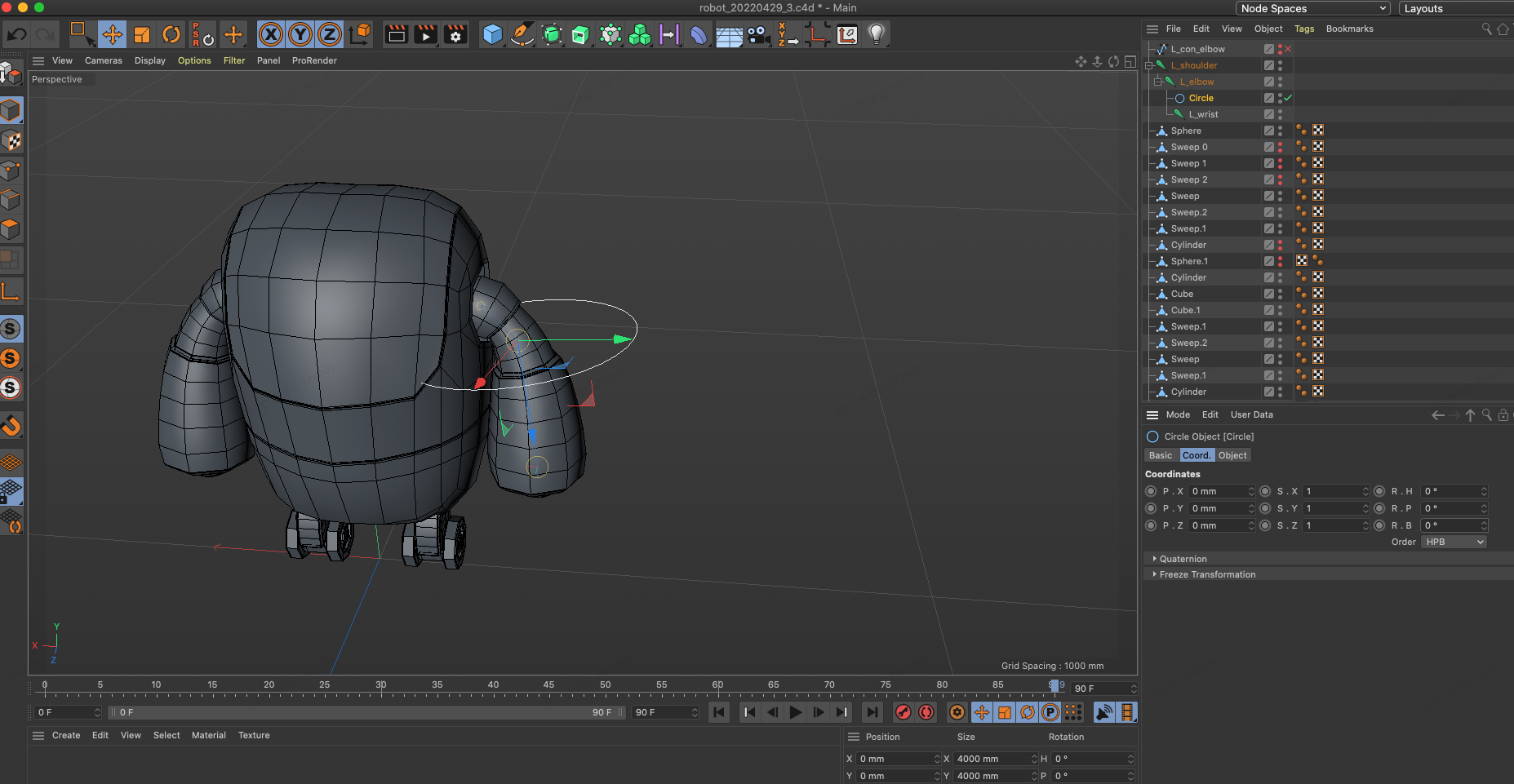
Task: Click the Record Active Objects button
Action: 903,712
